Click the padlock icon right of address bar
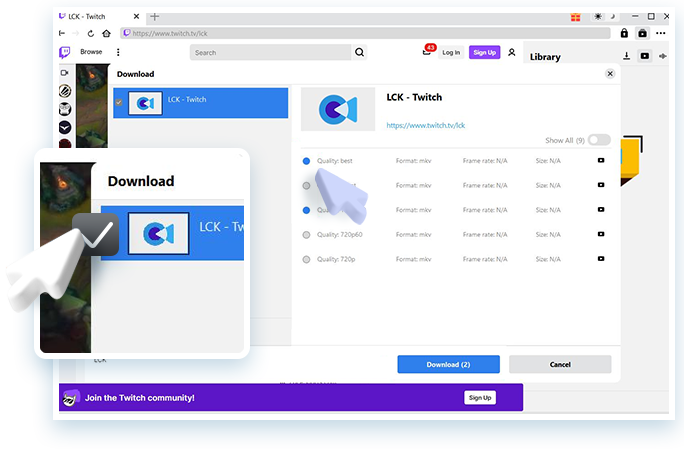Image resolution: width=684 pixels, height=449 pixels. (x=624, y=33)
